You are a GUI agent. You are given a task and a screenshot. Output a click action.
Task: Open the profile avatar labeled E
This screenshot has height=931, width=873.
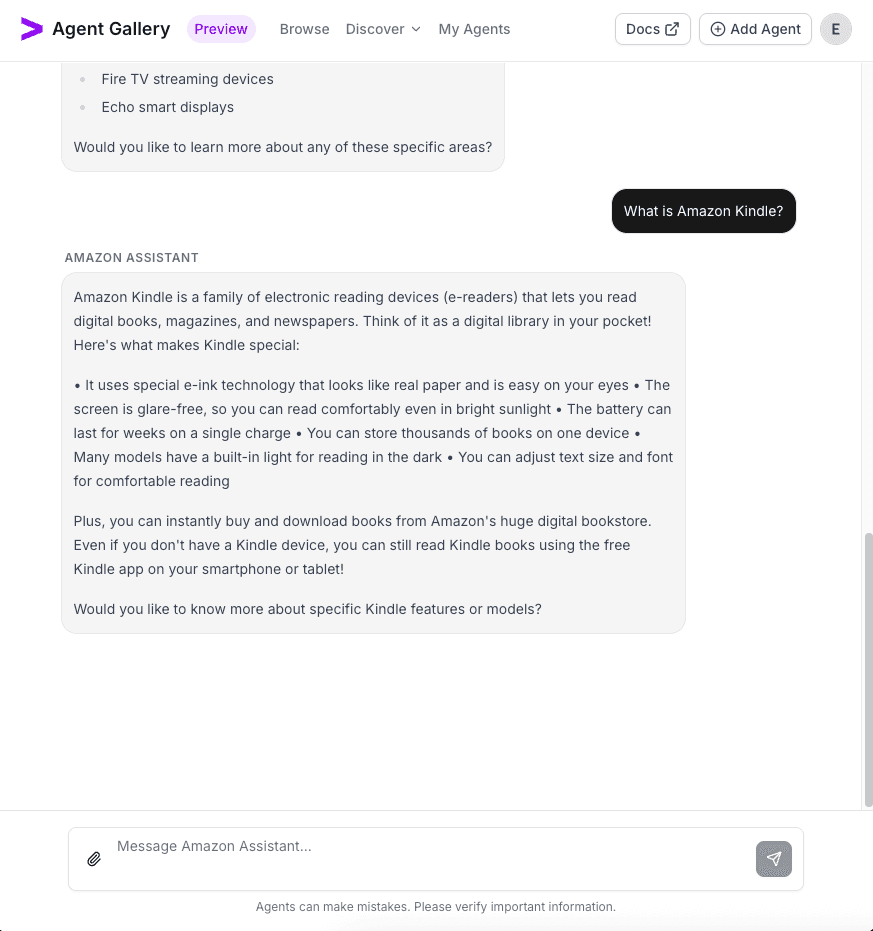point(835,29)
